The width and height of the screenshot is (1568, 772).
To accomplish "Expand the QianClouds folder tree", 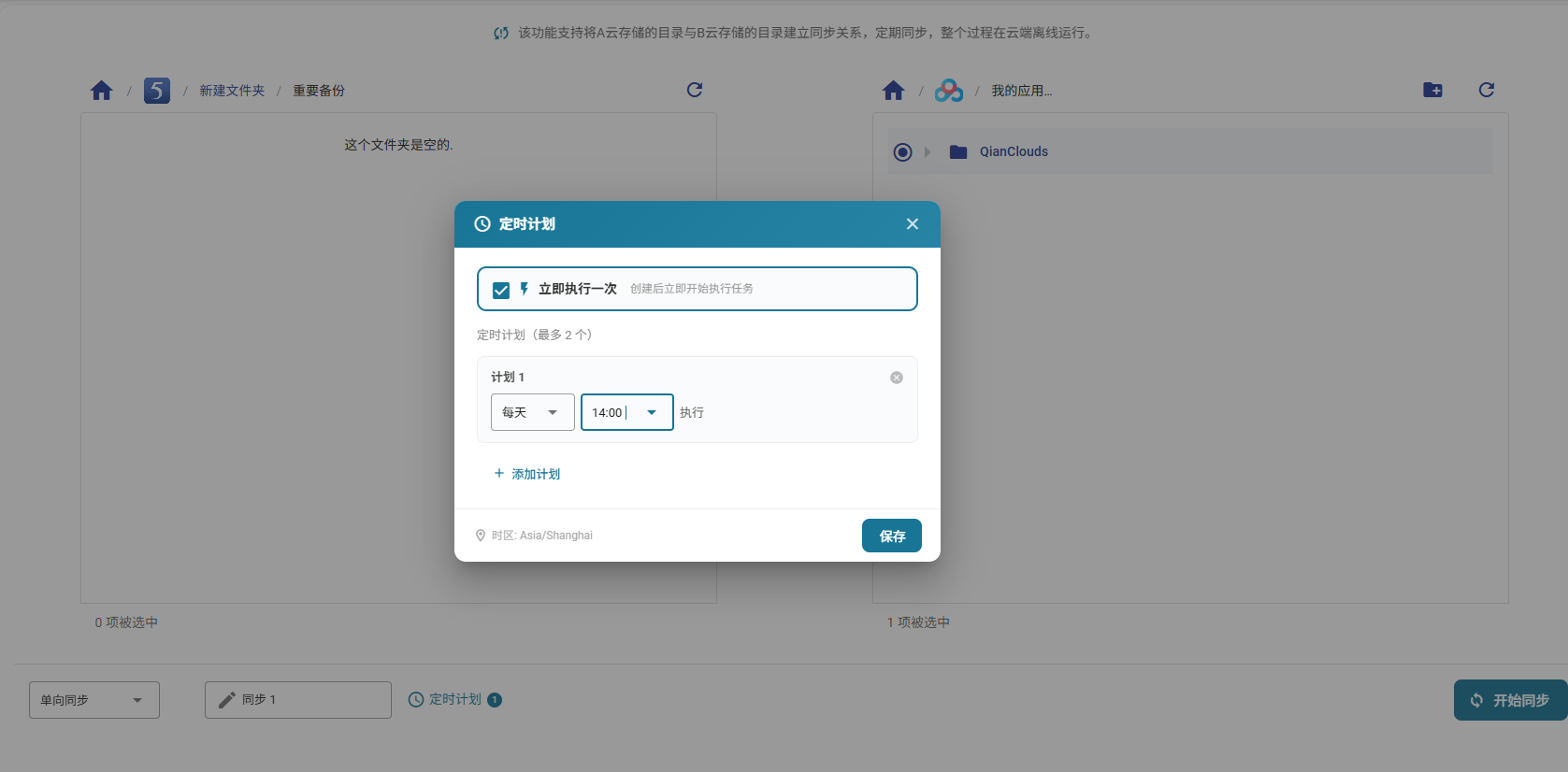I will click(928, 152).
